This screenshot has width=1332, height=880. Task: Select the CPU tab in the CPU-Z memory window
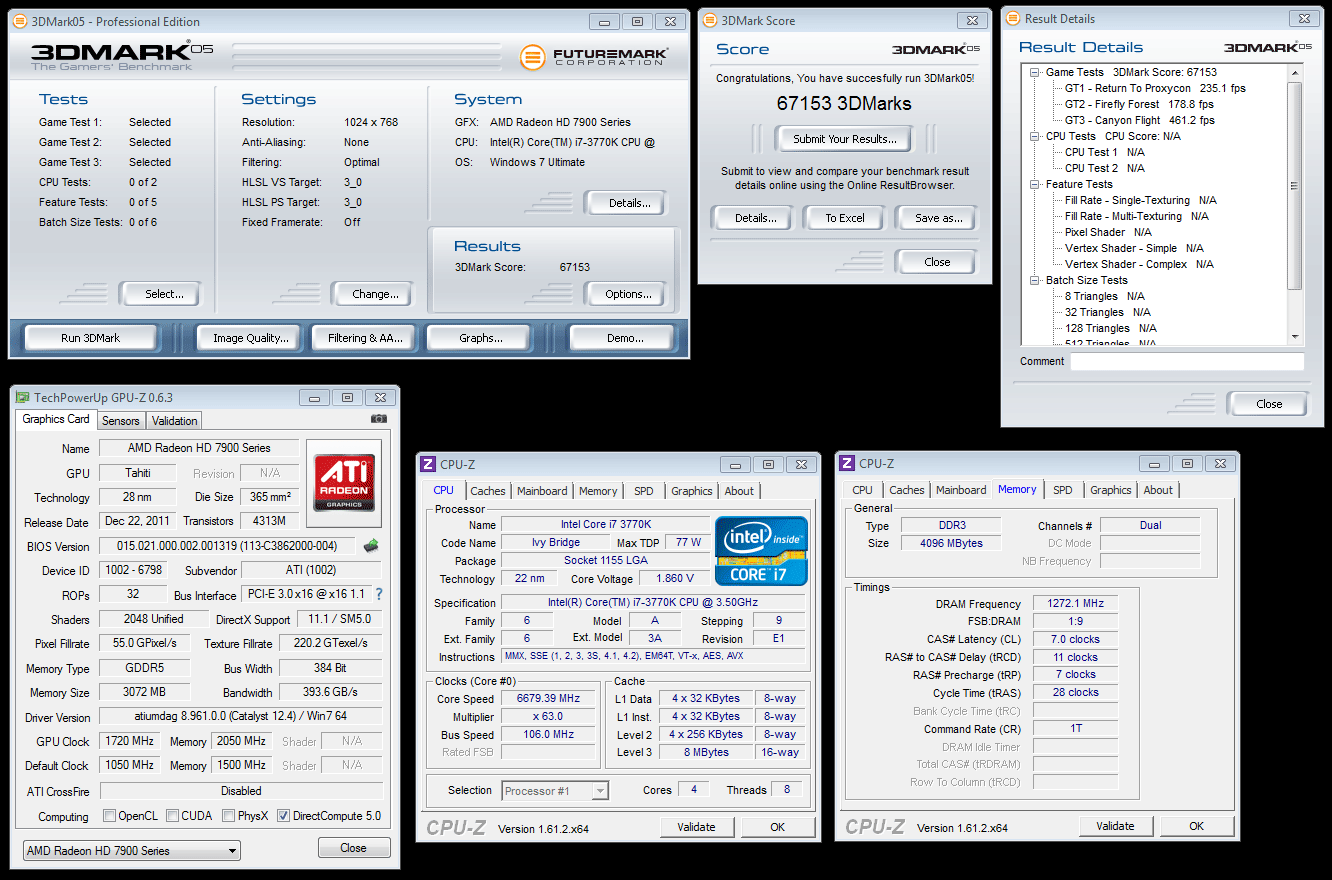click(862, 490)
